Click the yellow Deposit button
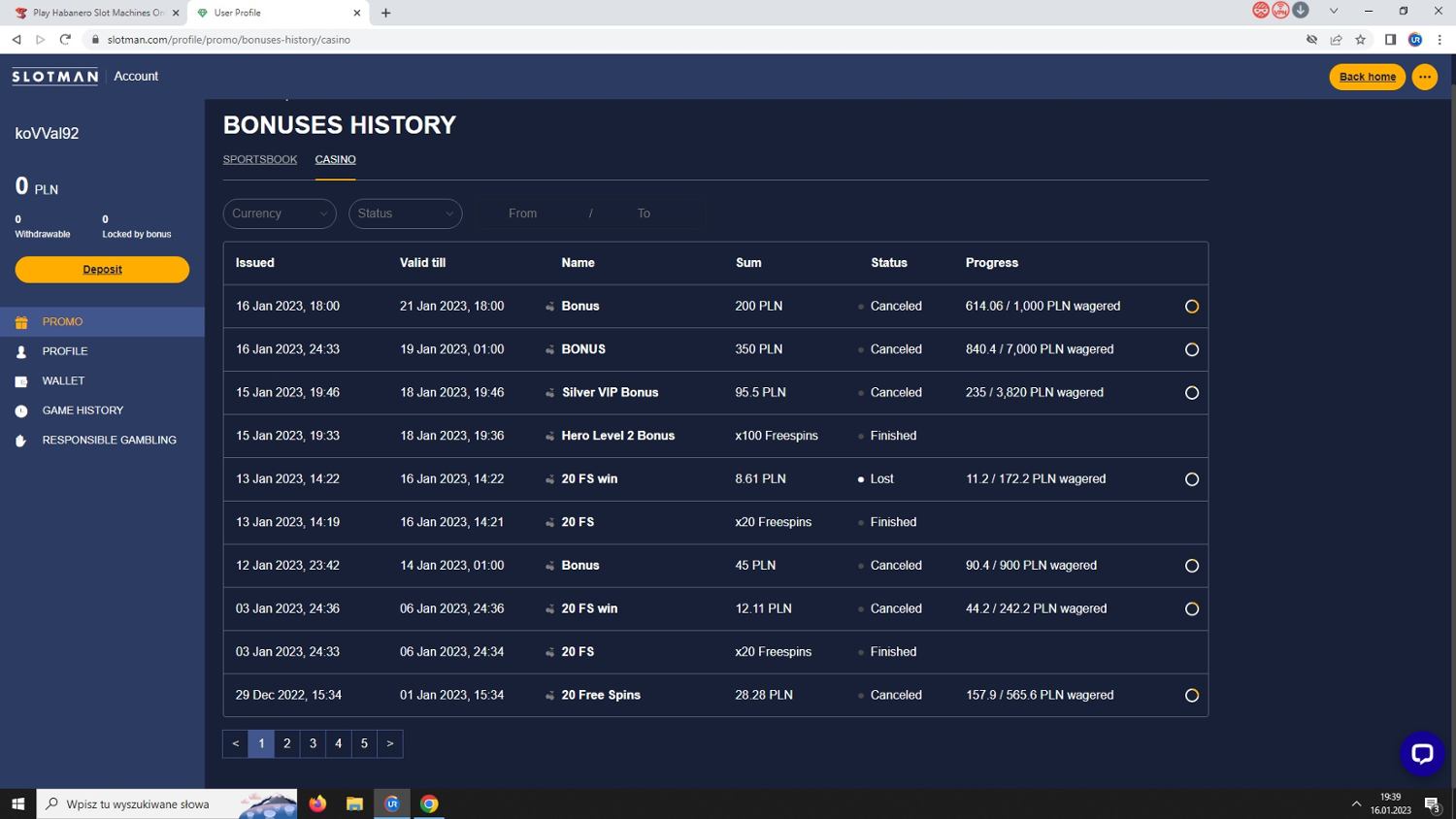1456x819 pixels. 102,270
